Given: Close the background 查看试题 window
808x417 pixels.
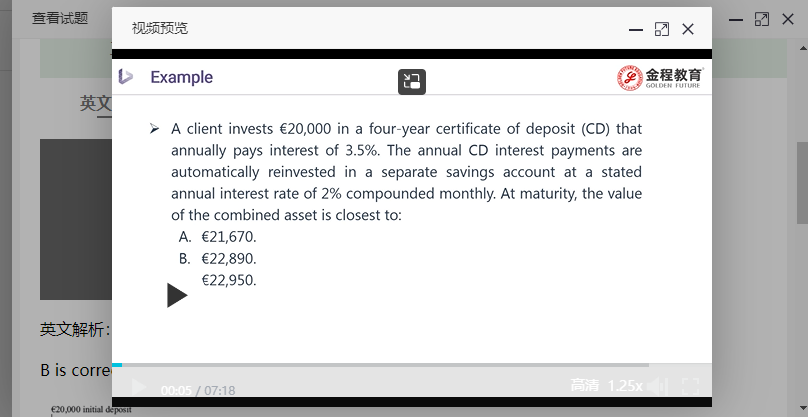Looking at the screenshot, I should tap(787, 19).
